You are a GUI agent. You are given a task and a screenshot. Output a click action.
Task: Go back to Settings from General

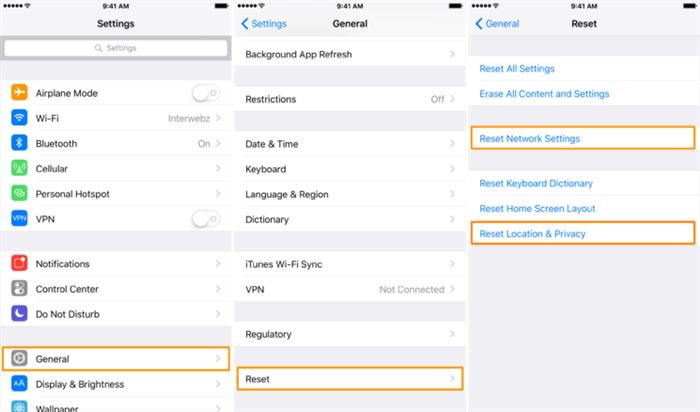tap(264, 24)
